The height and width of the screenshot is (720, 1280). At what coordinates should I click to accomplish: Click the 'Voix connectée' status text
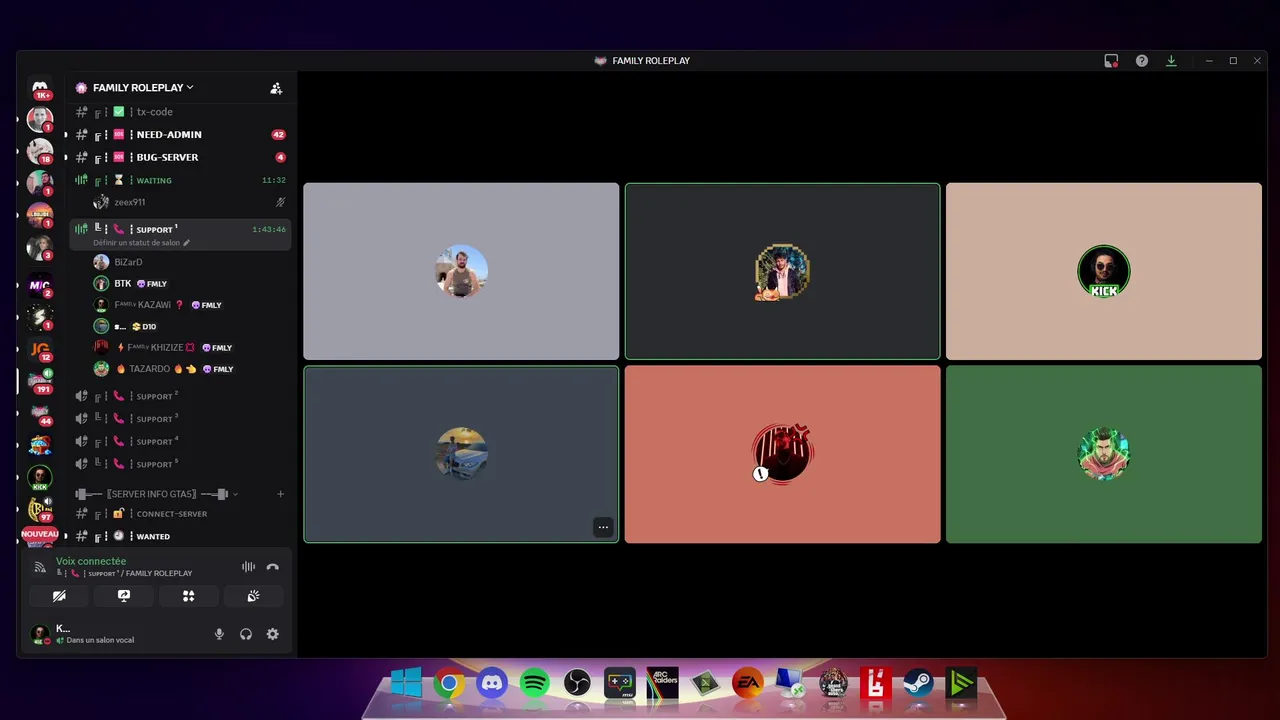pos(91,561)
